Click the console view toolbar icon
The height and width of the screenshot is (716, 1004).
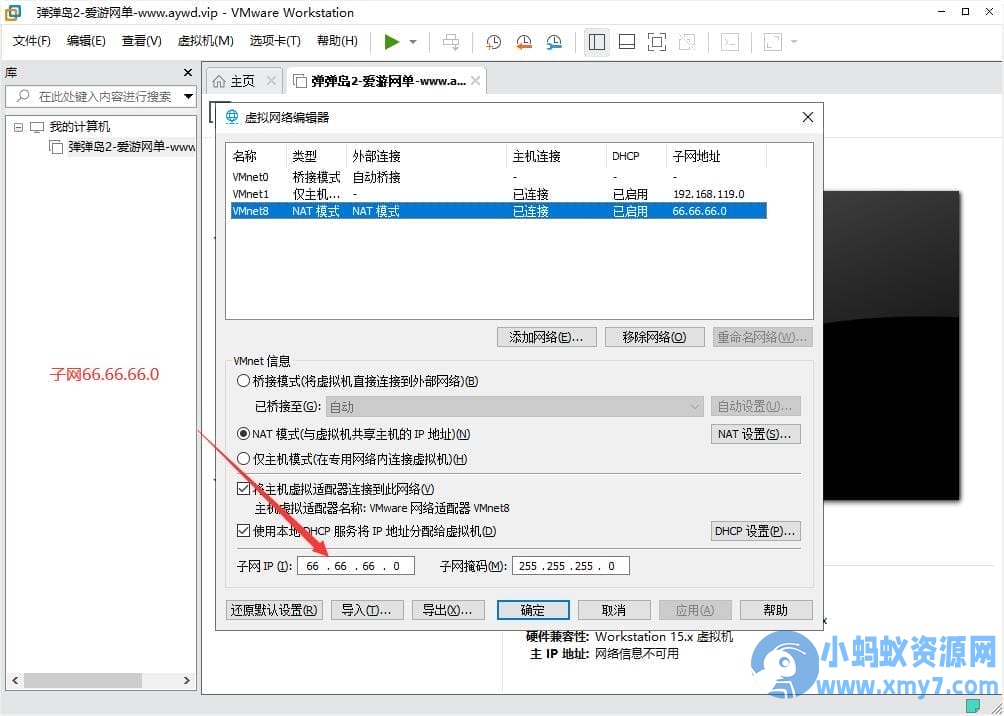[x=730, y=42]
